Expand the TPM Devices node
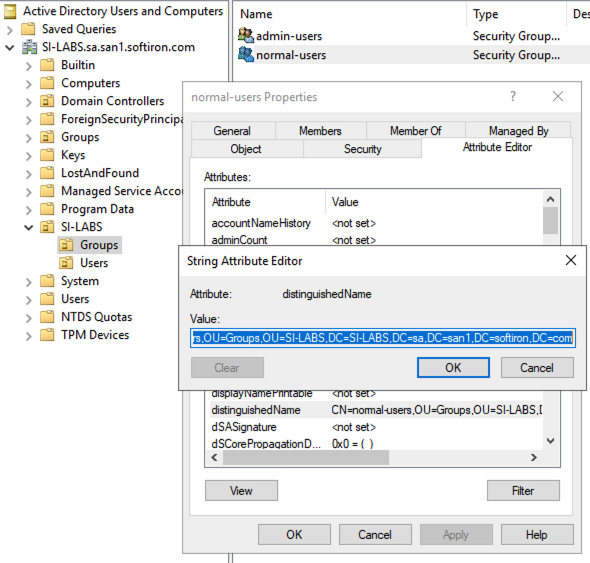This screenshot has height=563, width=590. point(29,336)
